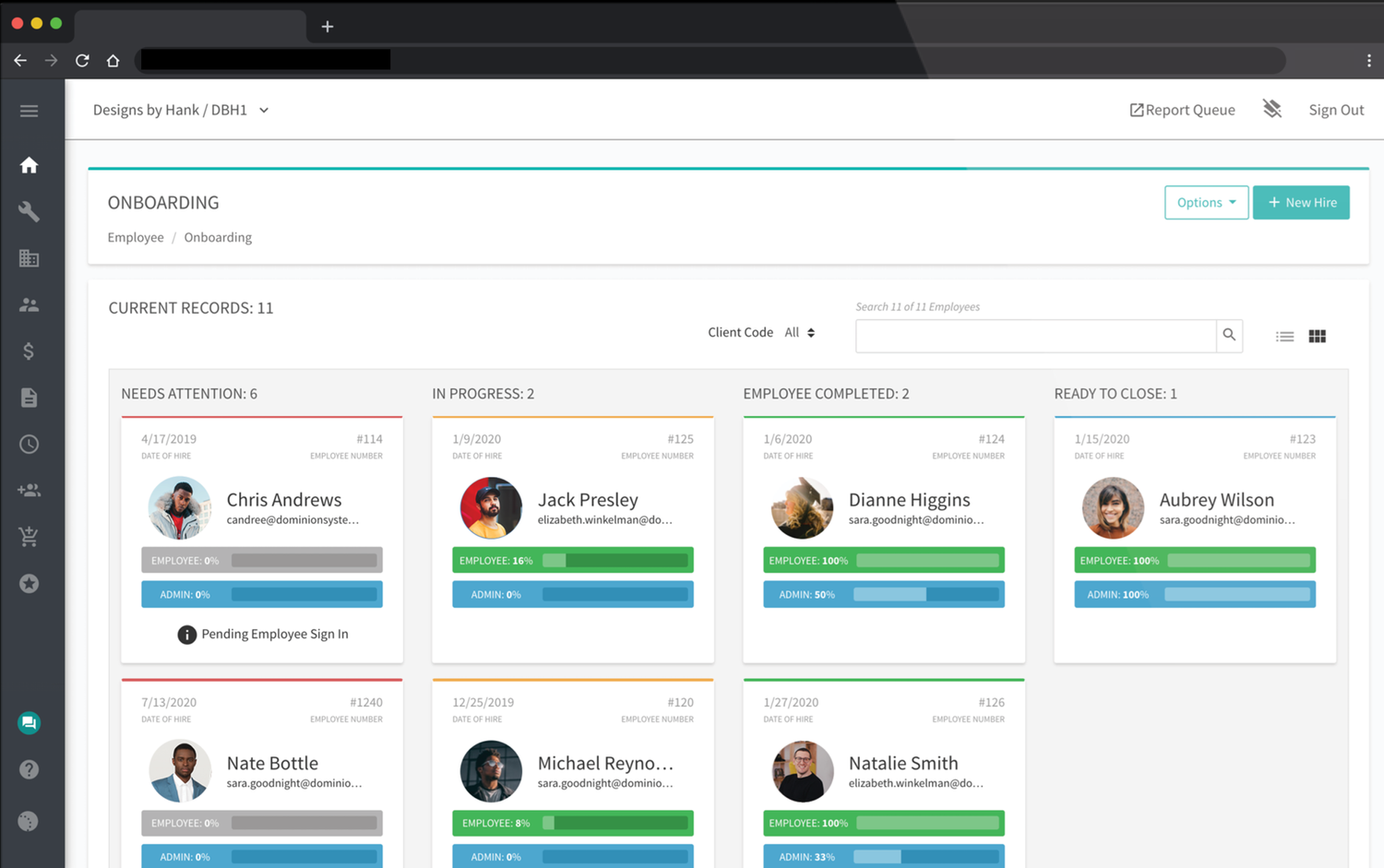
Task: Open the company building icon in sidebar
Action: (x=29, y=258)
